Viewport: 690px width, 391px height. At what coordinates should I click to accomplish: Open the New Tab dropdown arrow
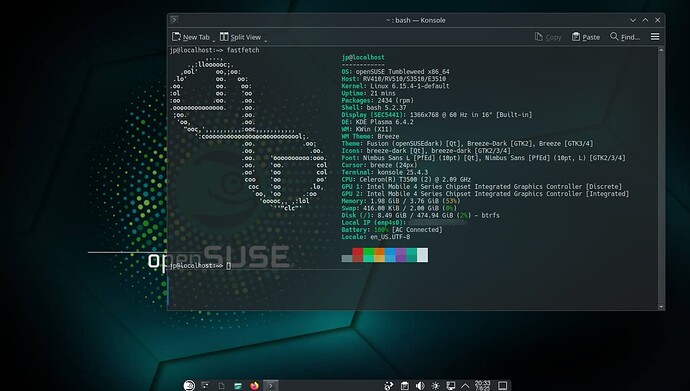pos(214,41)
